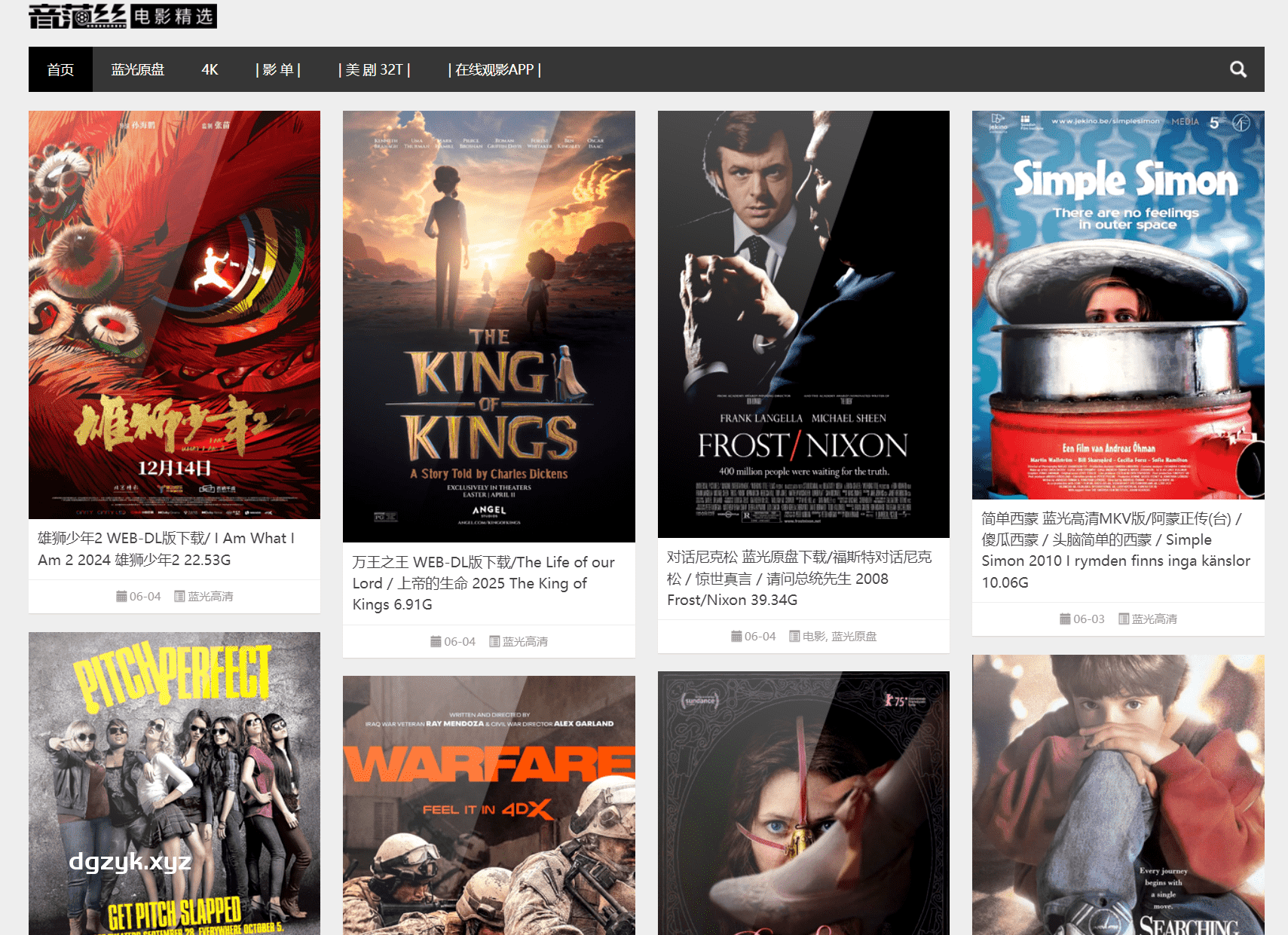
Task: Open the 雄狮少年2 poster thumbnail
Action: 174,315
